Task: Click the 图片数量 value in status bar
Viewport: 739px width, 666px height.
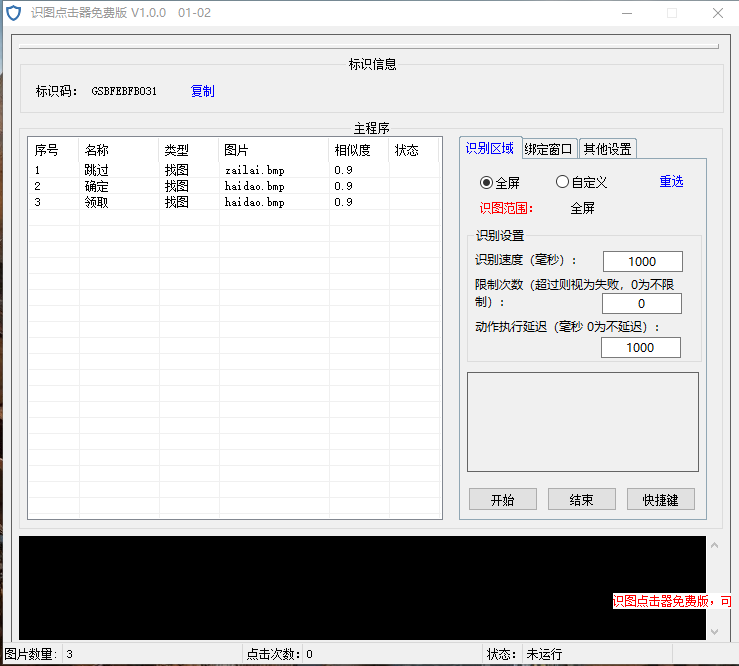Action: point(70,654)
